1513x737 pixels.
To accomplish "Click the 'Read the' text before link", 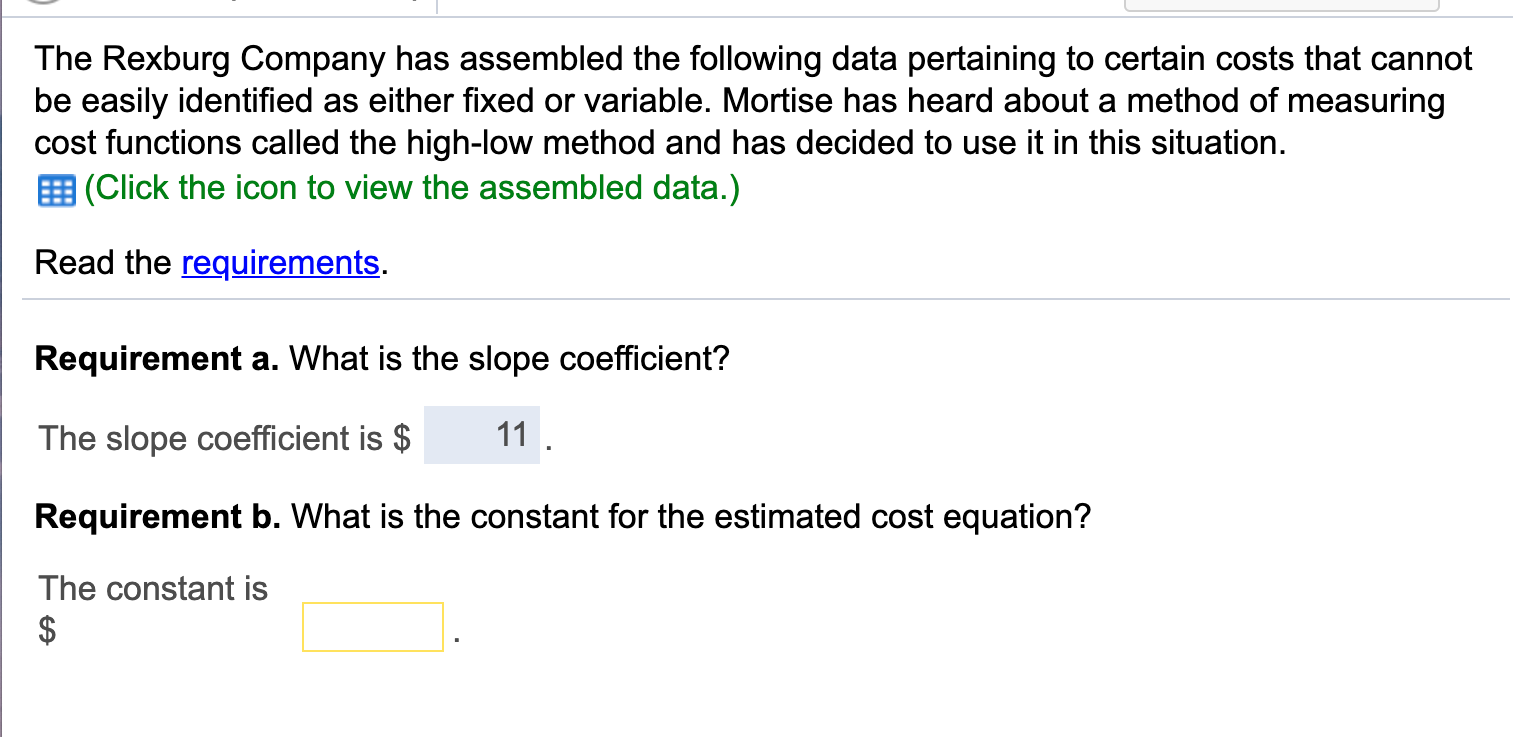I will point(103,263).
